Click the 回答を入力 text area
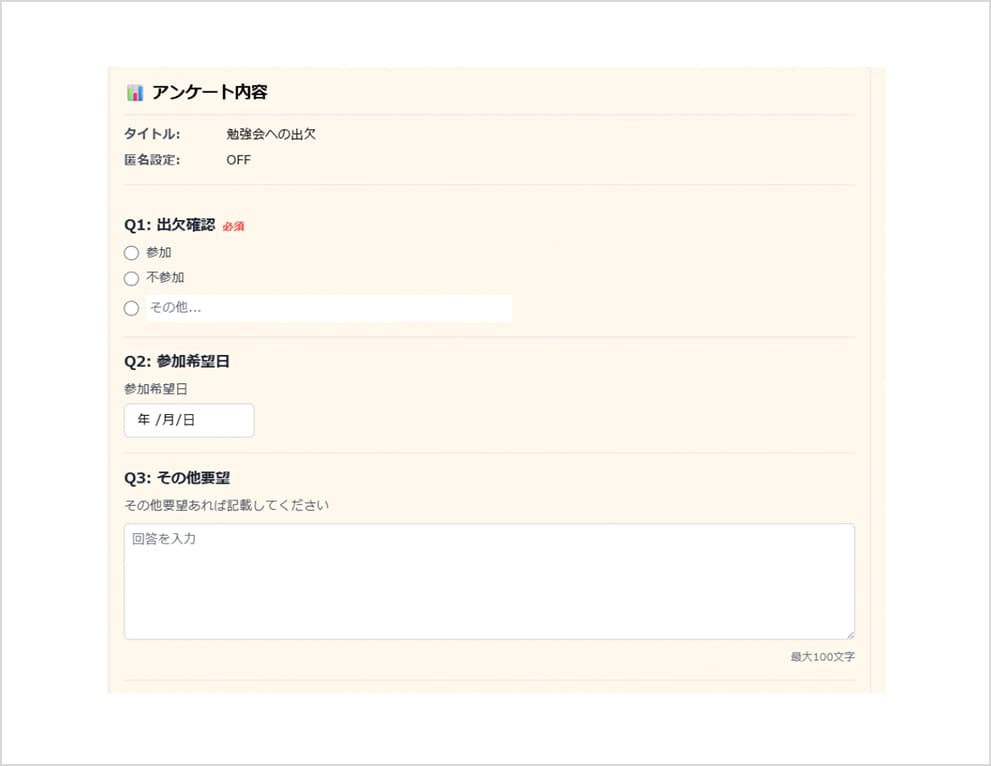Viewport: 991px width, 766px height. coord(489,581)
